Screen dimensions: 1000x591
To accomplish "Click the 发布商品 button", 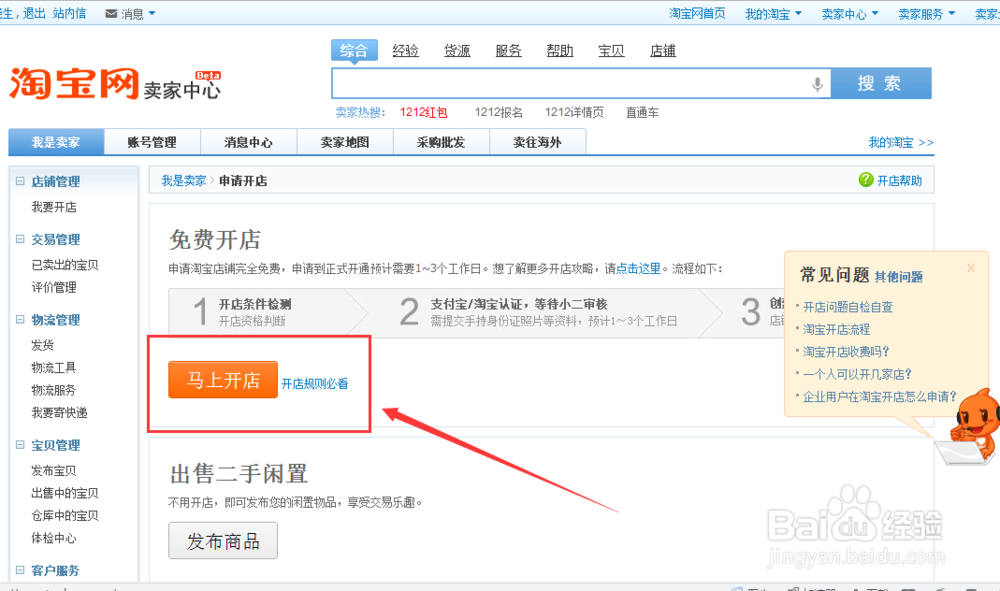I will click(x=223, y=541).
